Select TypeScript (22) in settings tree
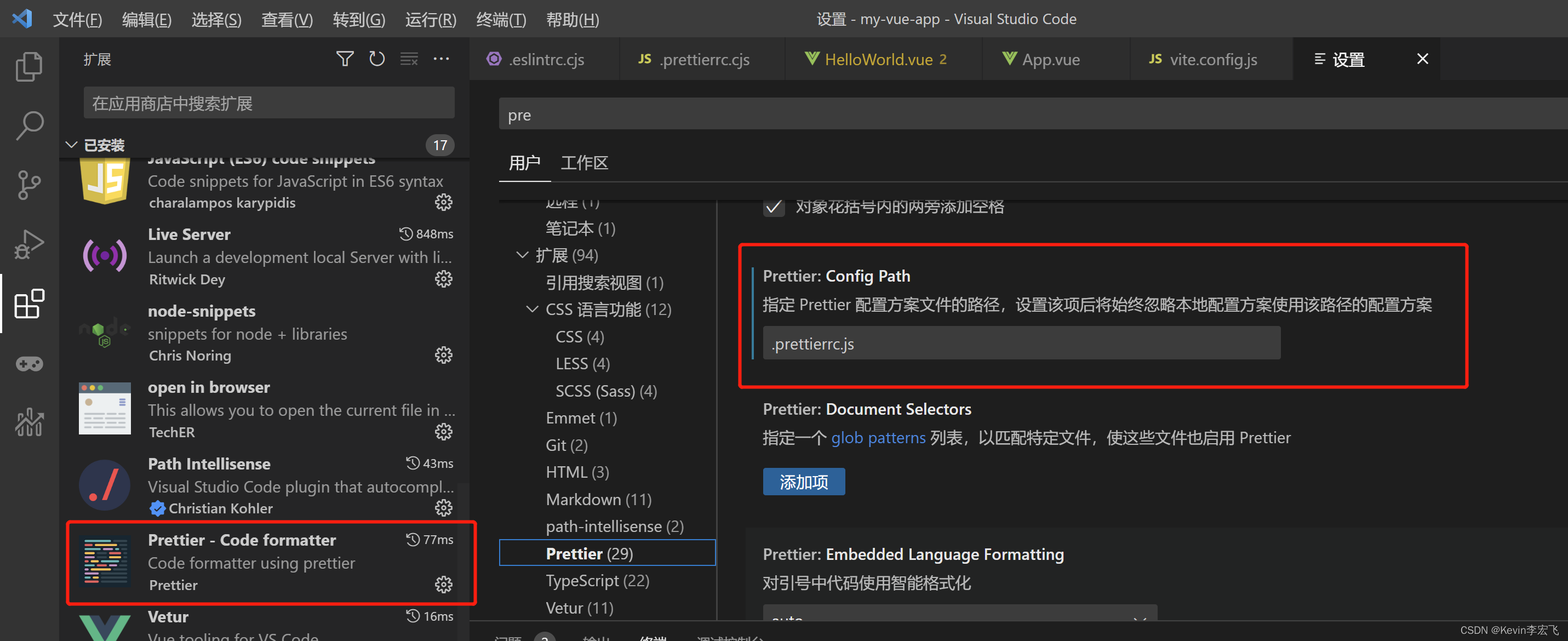 click(597, 581)
